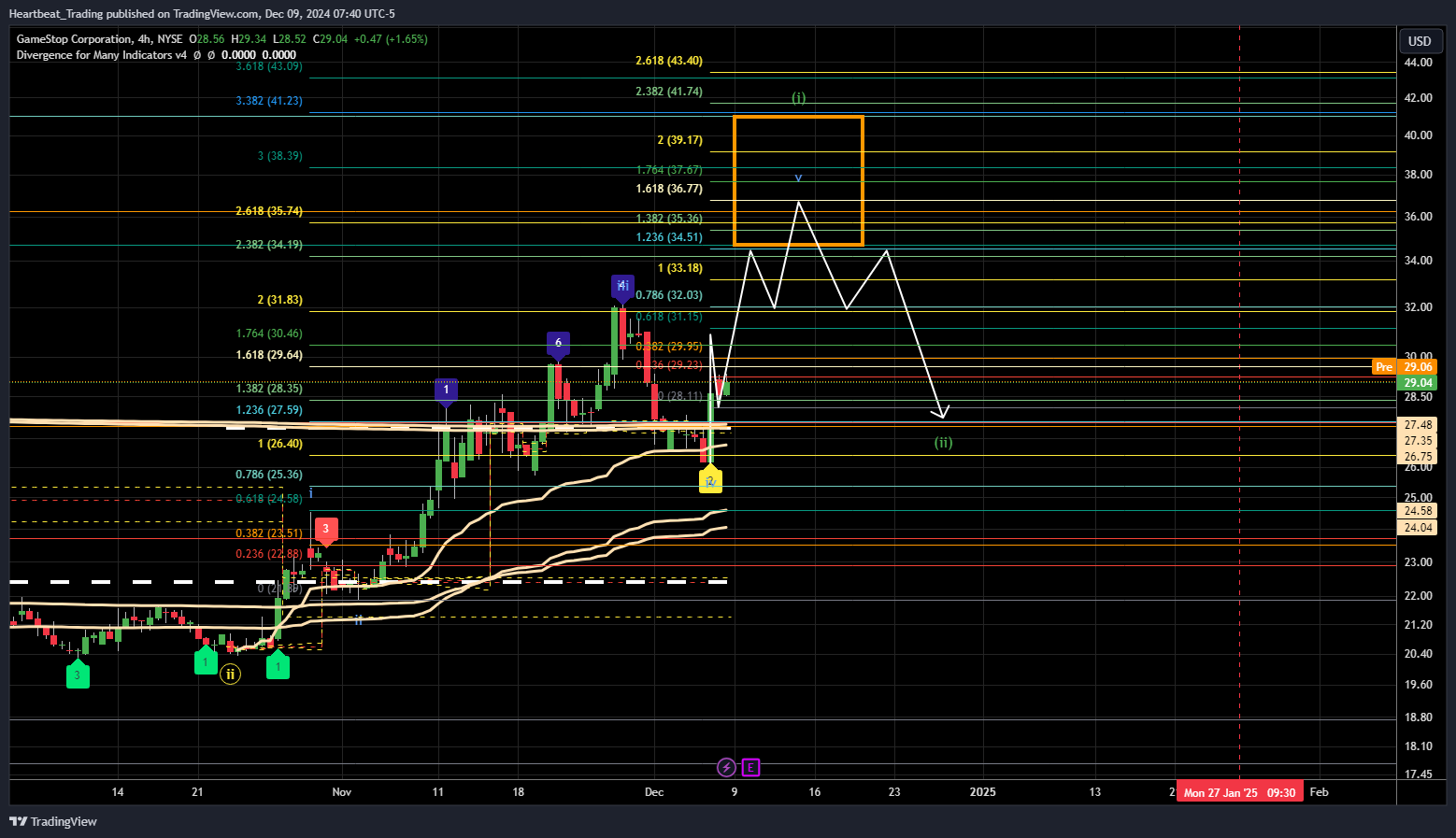Click Fibonacci label 1.236 (27.59)
The height and width of the screenshot is (838, 1456).
coord(269,410)
